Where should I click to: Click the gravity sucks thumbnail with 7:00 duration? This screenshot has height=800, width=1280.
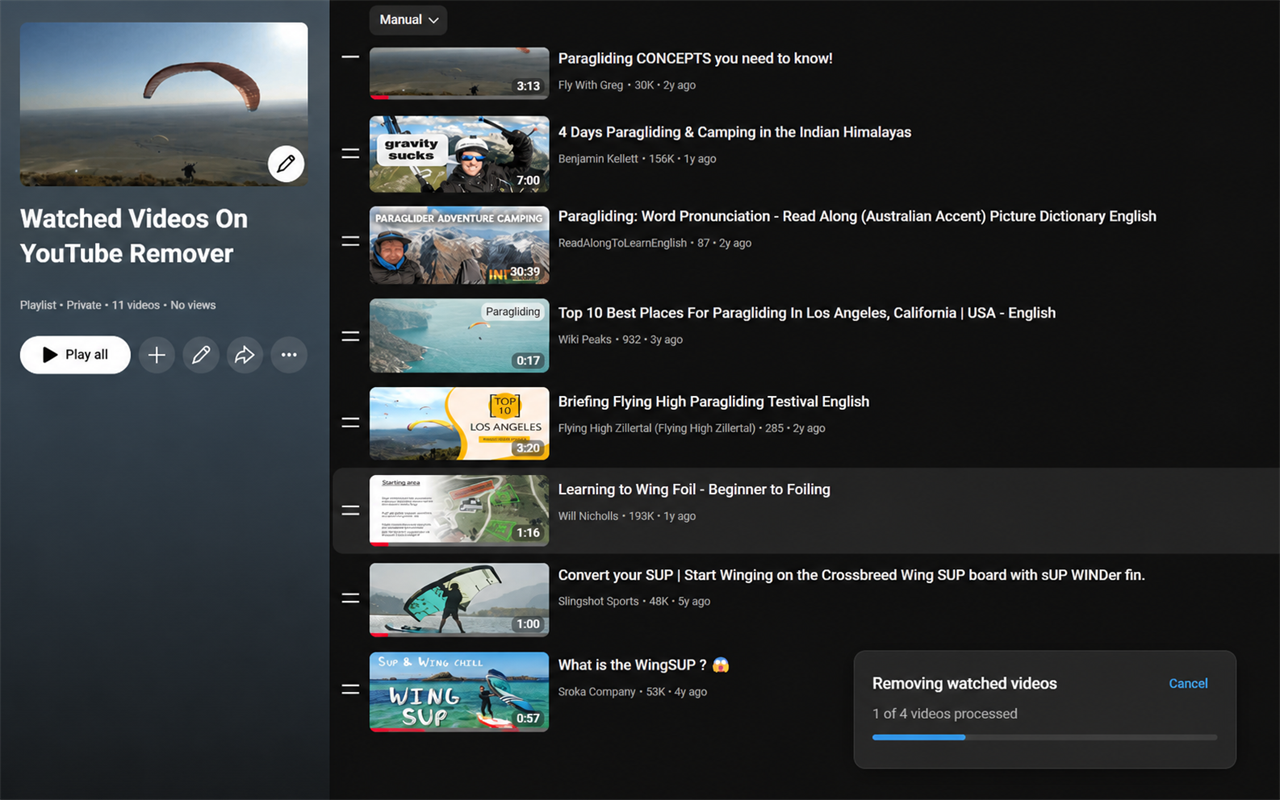(x=459, y=154)
